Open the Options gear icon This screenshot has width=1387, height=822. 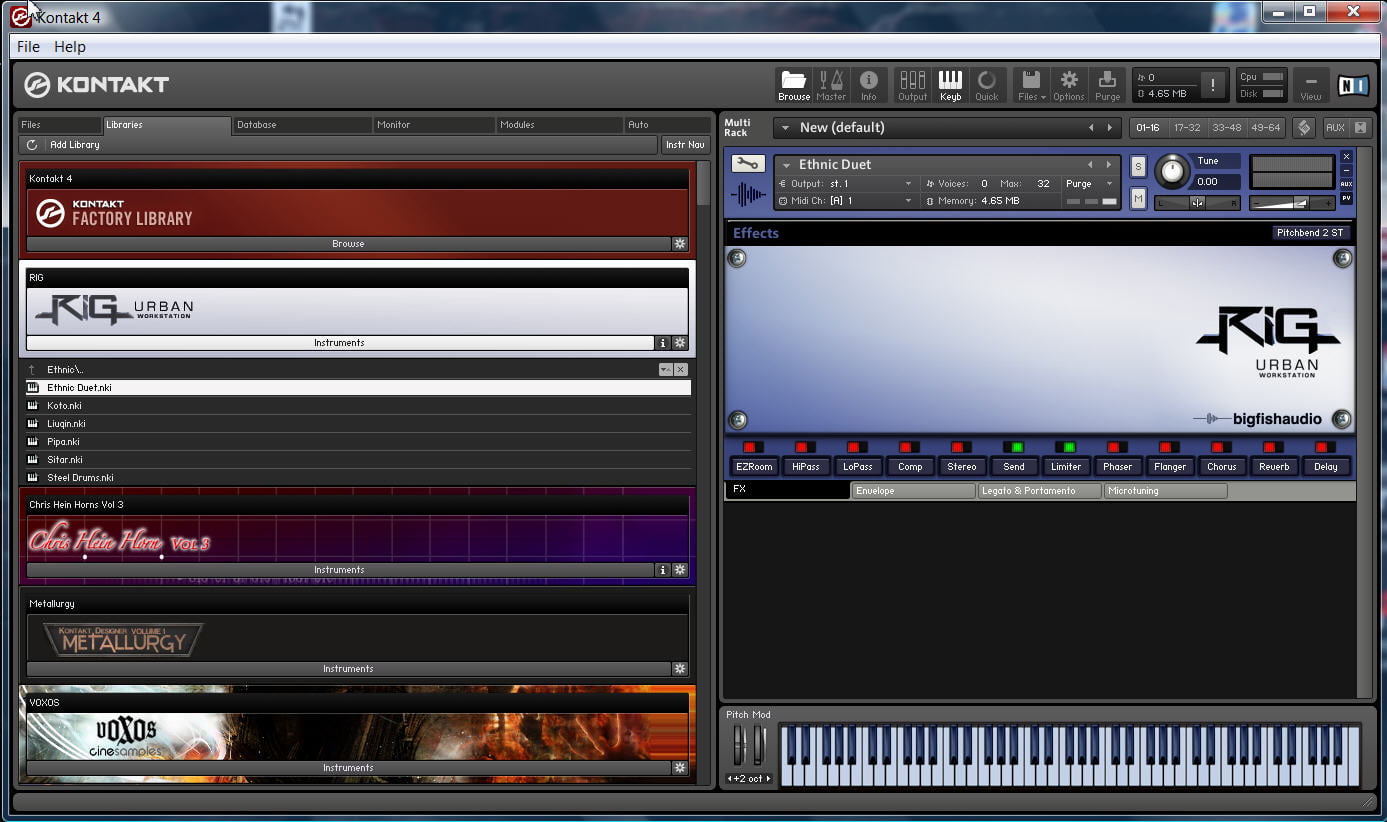point(1069,85)
